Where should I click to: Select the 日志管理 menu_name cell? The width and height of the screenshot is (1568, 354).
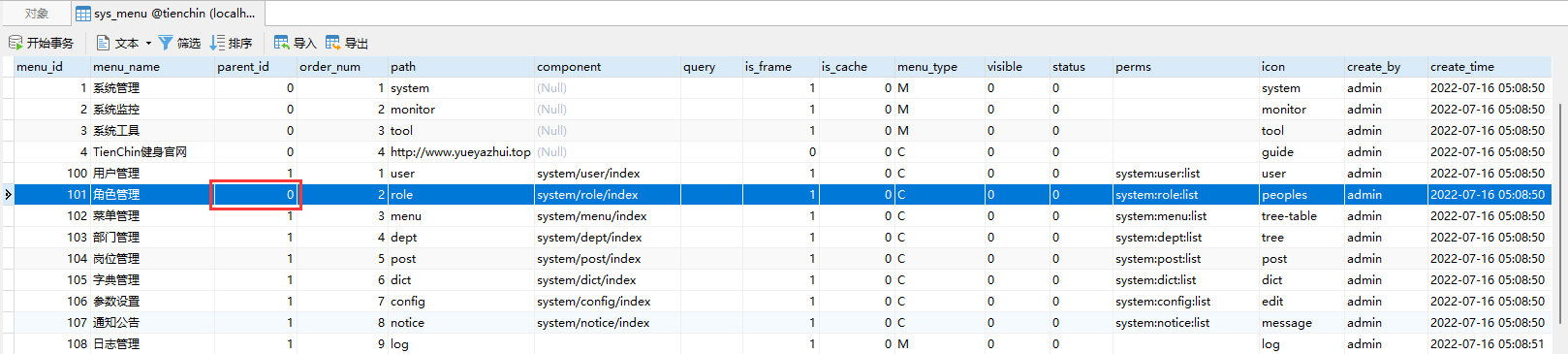pos(152,344)
